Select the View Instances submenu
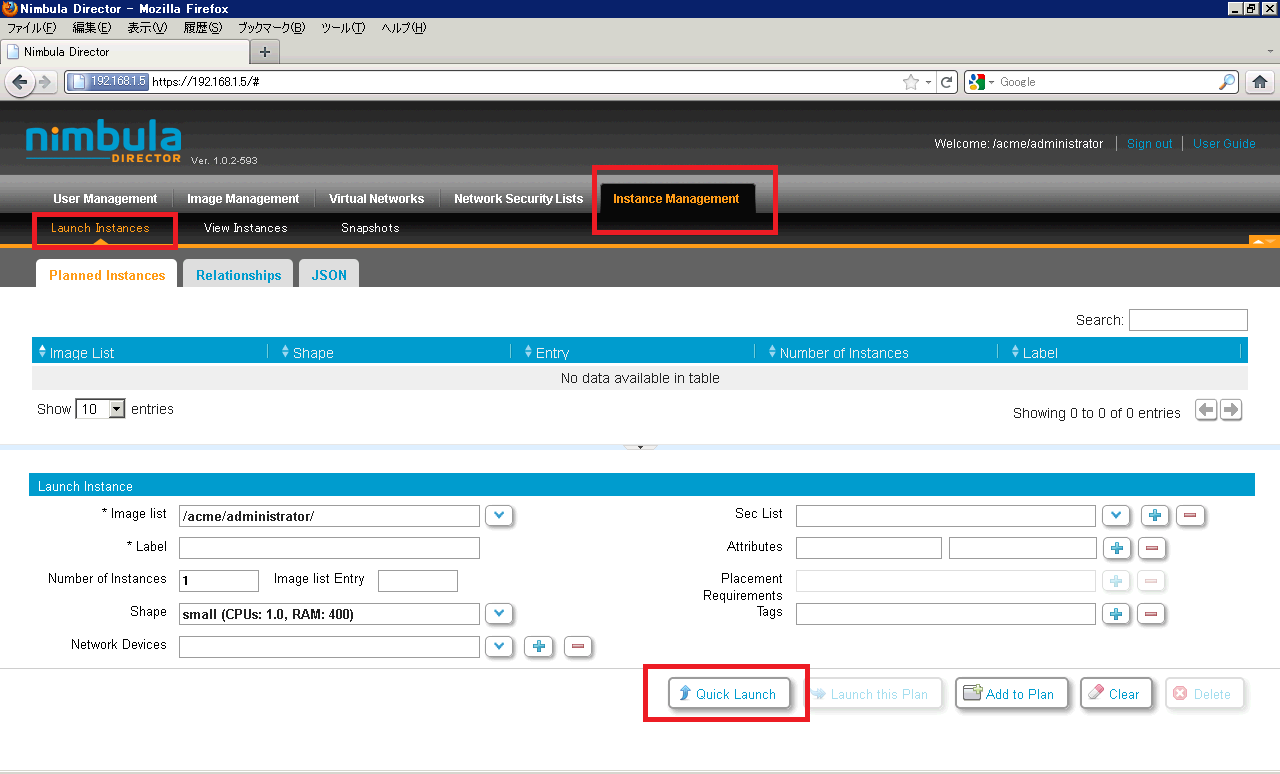The width and height of the screenshot is (1280, 774). coord(245,228)
